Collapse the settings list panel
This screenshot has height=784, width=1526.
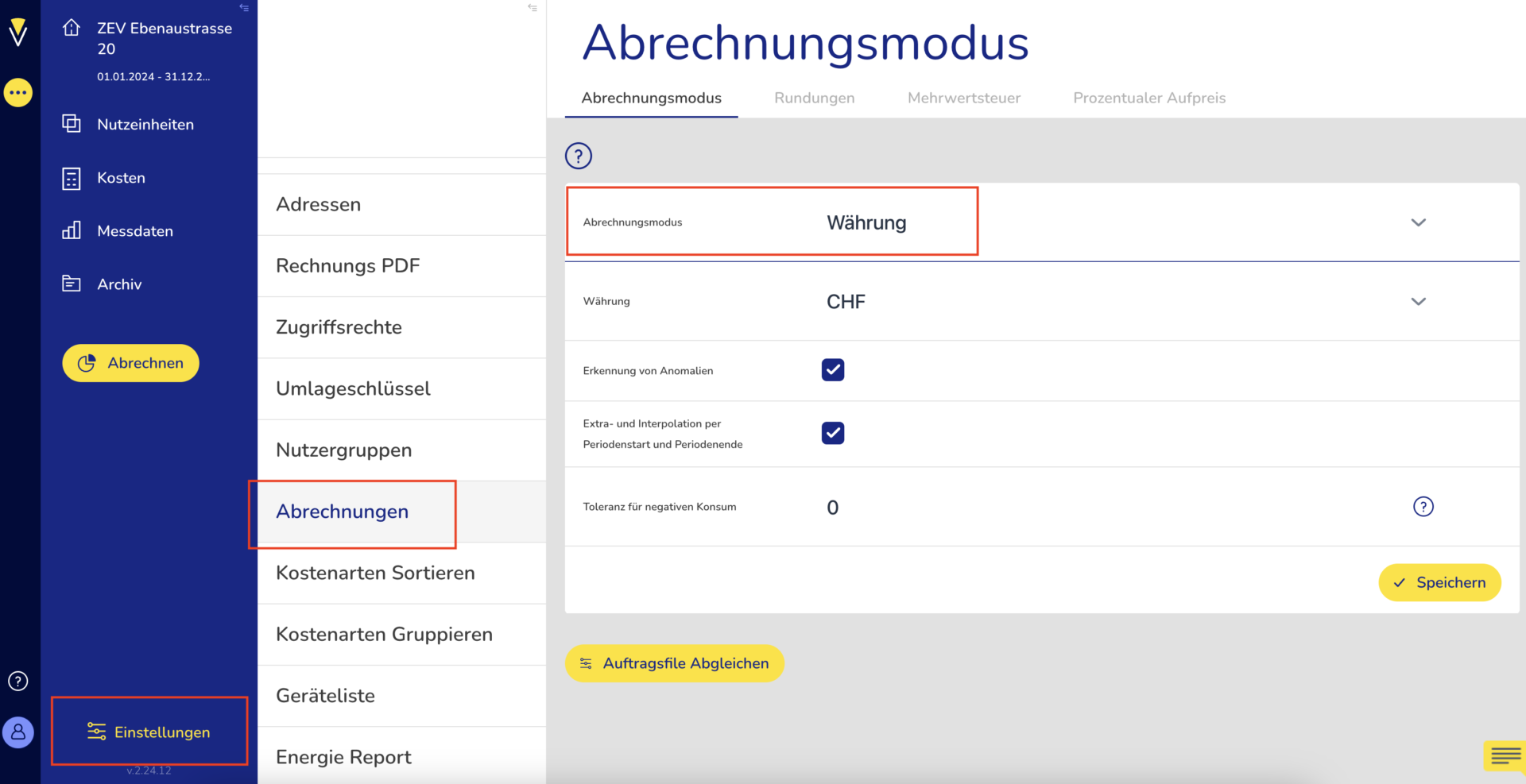[x=533, y=8]
